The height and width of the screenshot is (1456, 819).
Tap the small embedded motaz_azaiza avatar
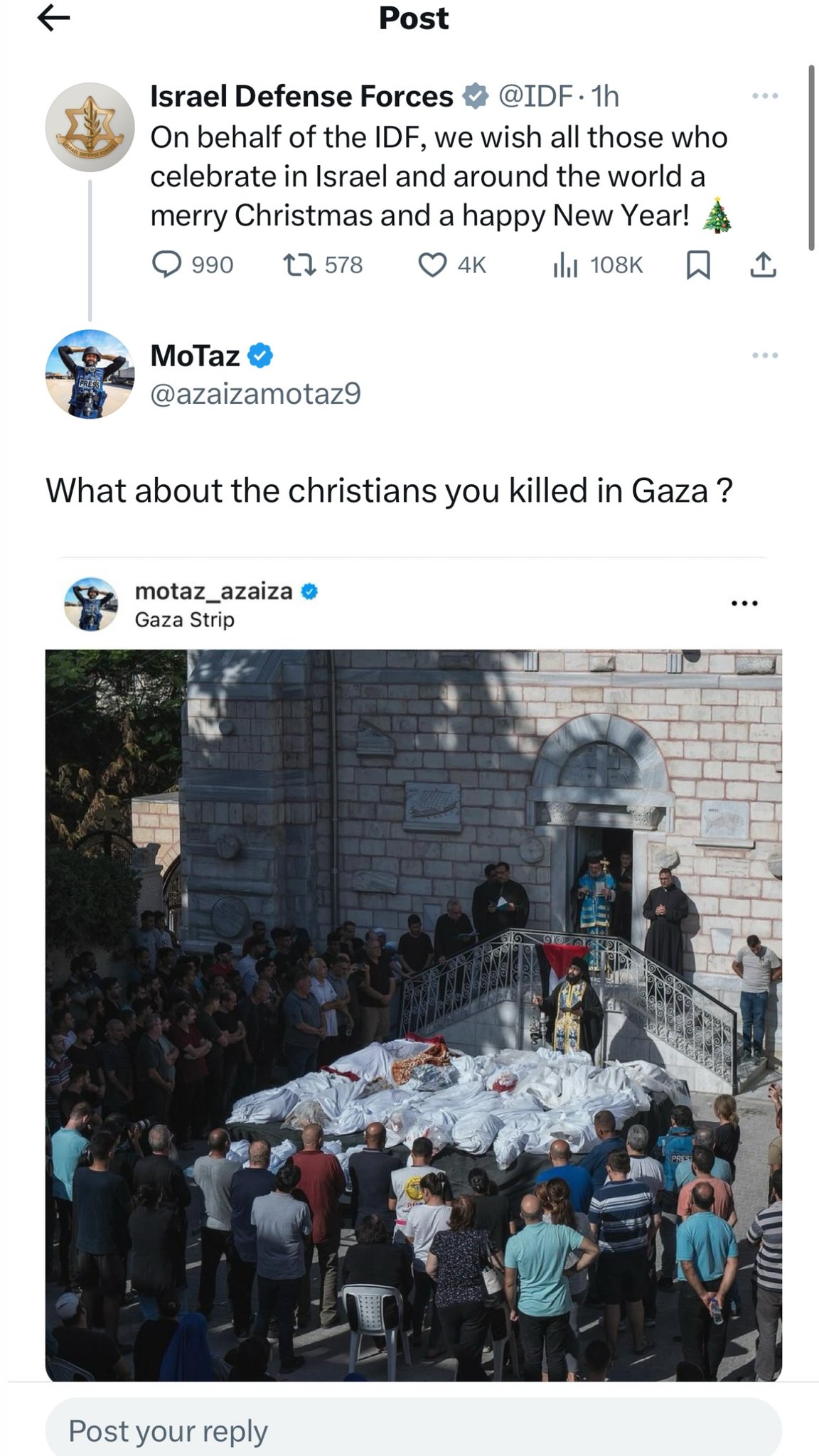coord(90,604)
